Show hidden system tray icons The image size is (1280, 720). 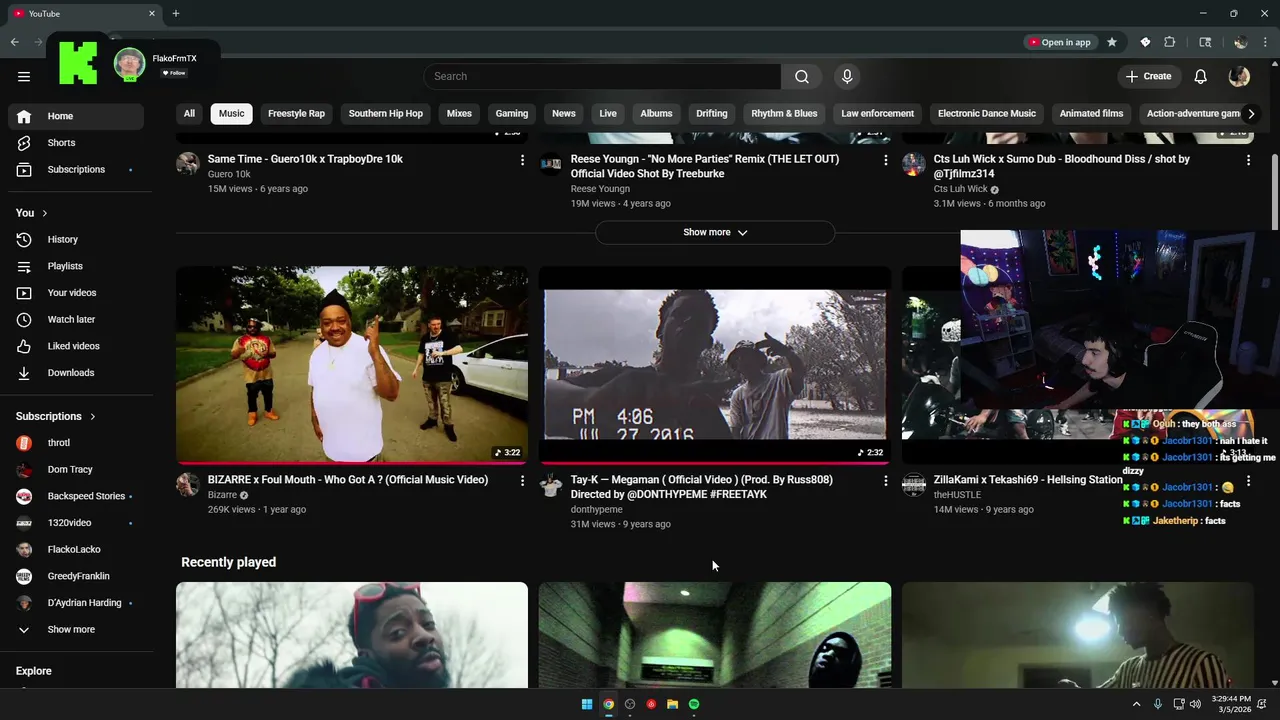pos(1137,704)
